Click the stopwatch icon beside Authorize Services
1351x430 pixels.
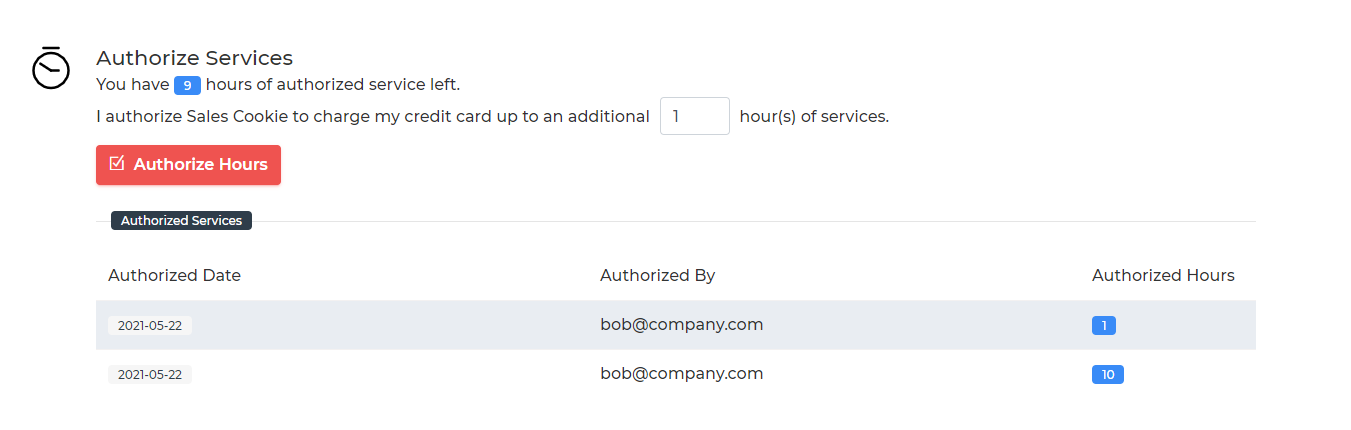tap(51, 67)
